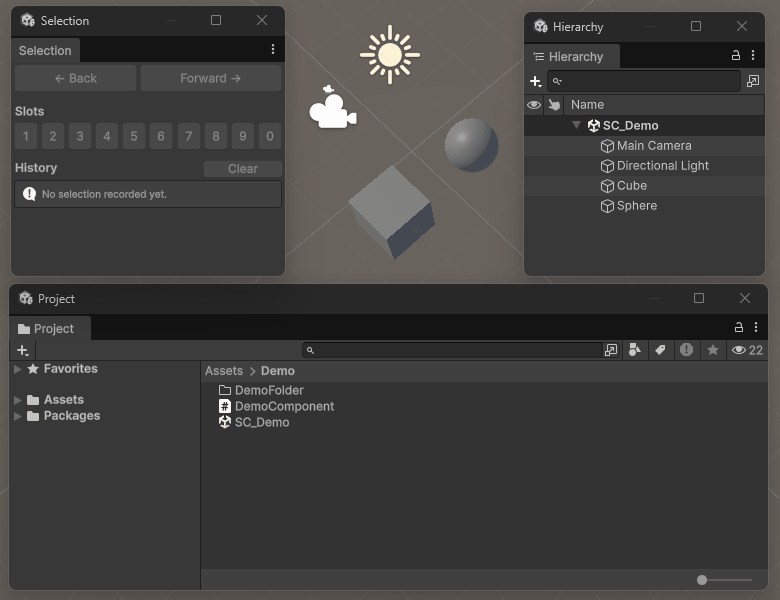This screenshot has width=780, height=600.
Task: Open Search by Log Type icon
Action: 686,350
